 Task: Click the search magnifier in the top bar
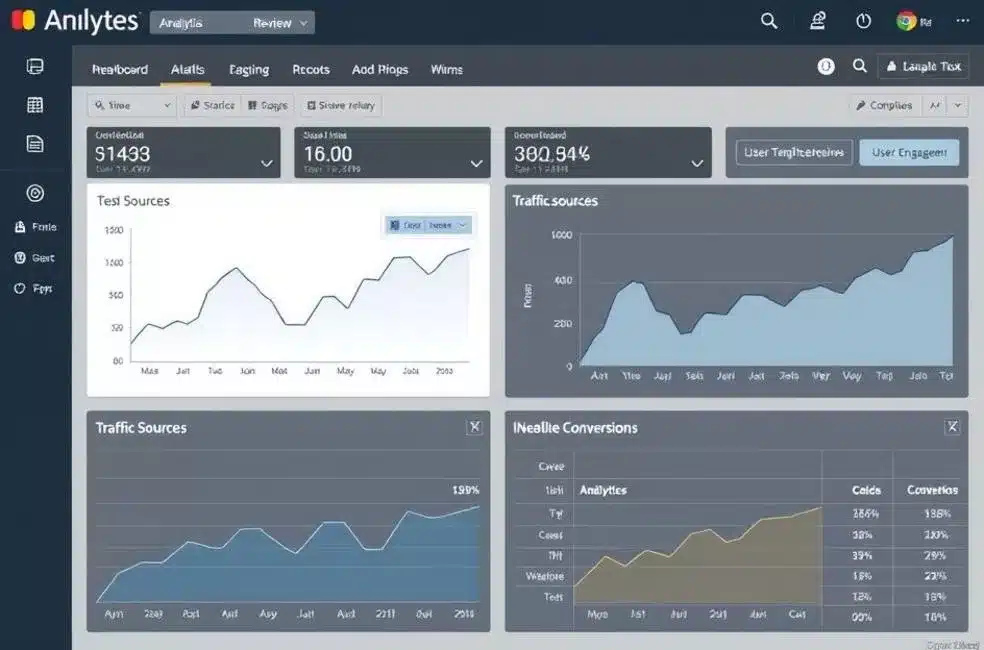pos(769,21)
